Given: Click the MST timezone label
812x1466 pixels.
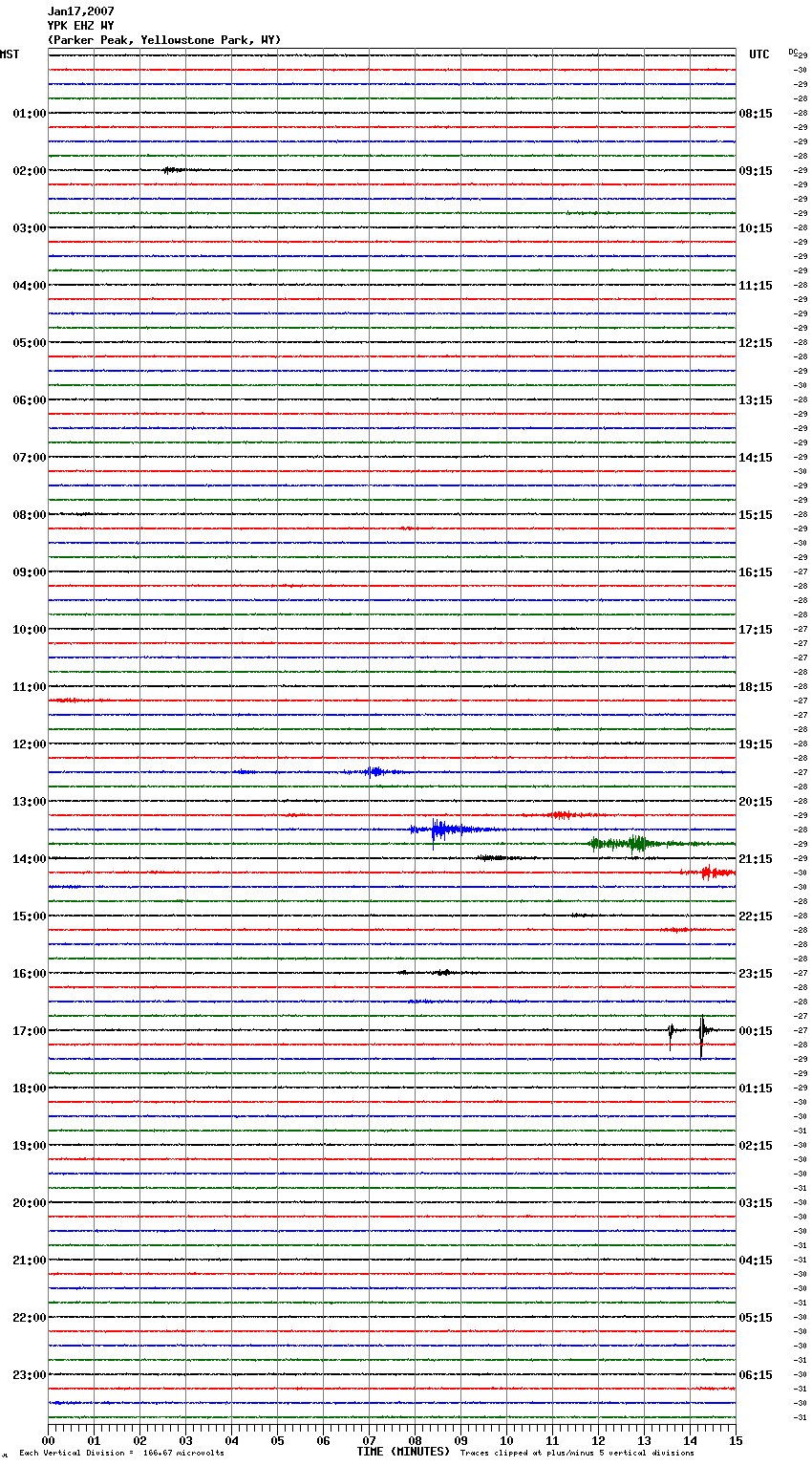Looking at the screenshot, I should tap(10, 54).
